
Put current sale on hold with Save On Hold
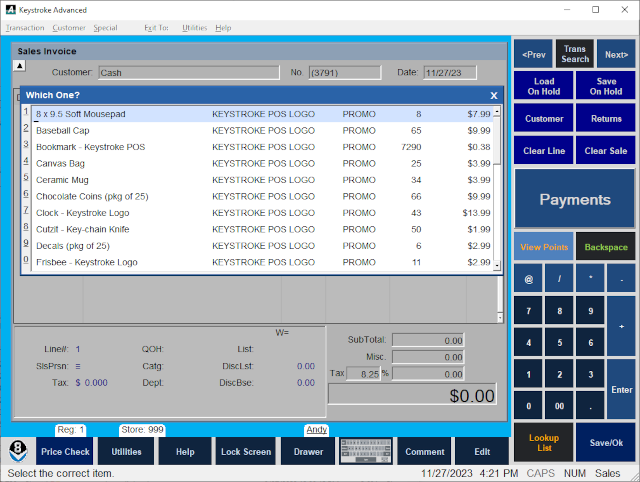(x=606, y=86)
